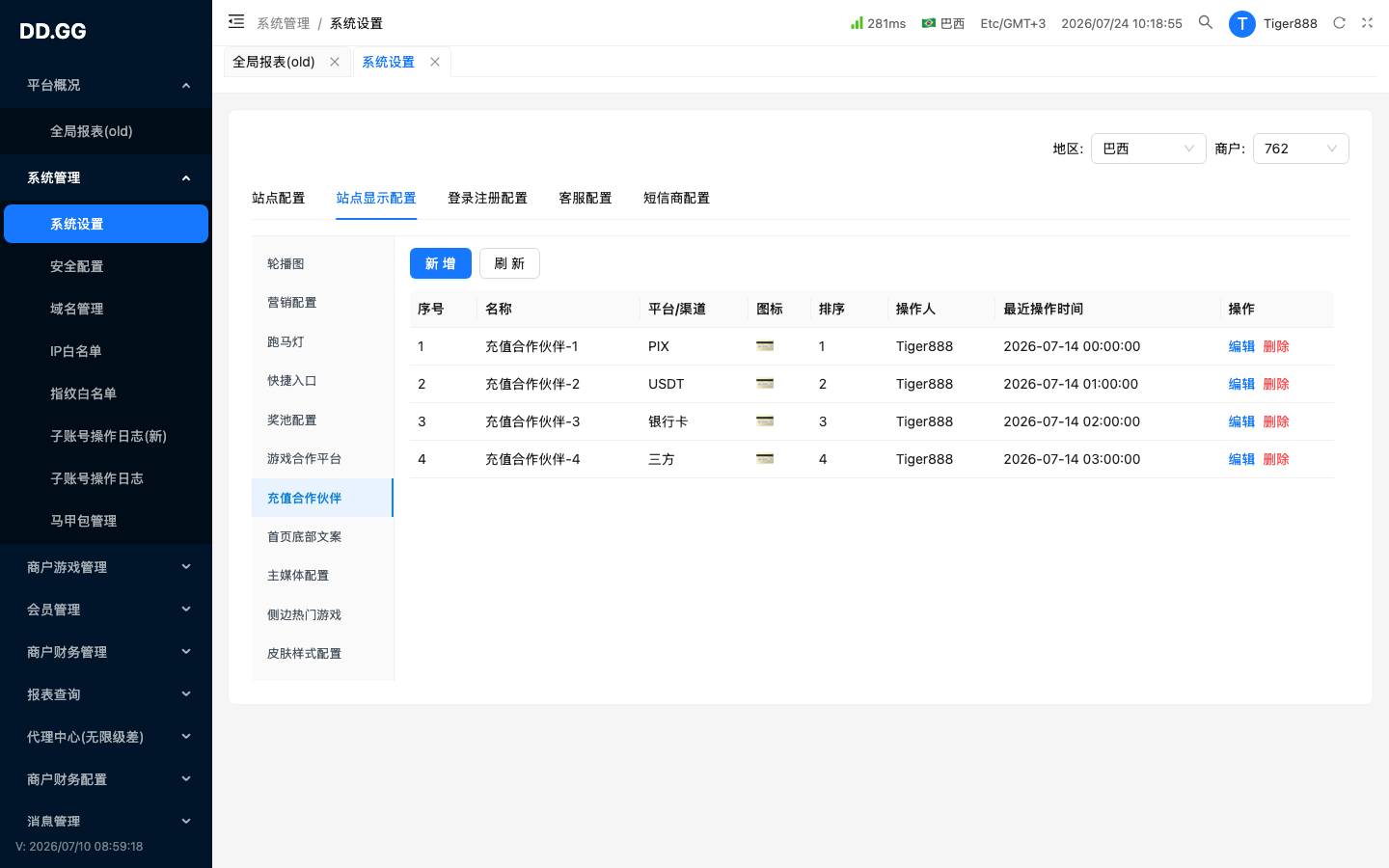Open the 短信商配置 tab

click(676, 198)
